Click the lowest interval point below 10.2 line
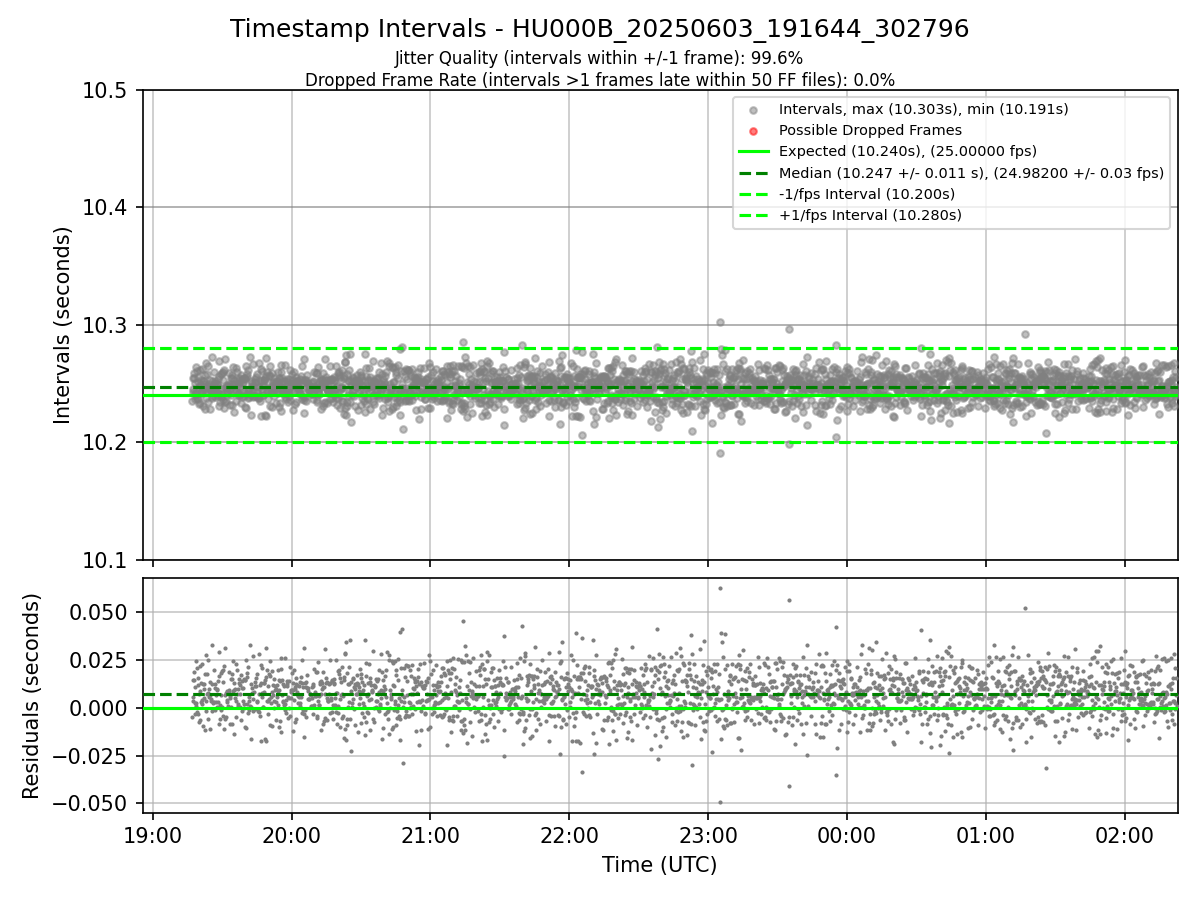 tap(720, 453)
